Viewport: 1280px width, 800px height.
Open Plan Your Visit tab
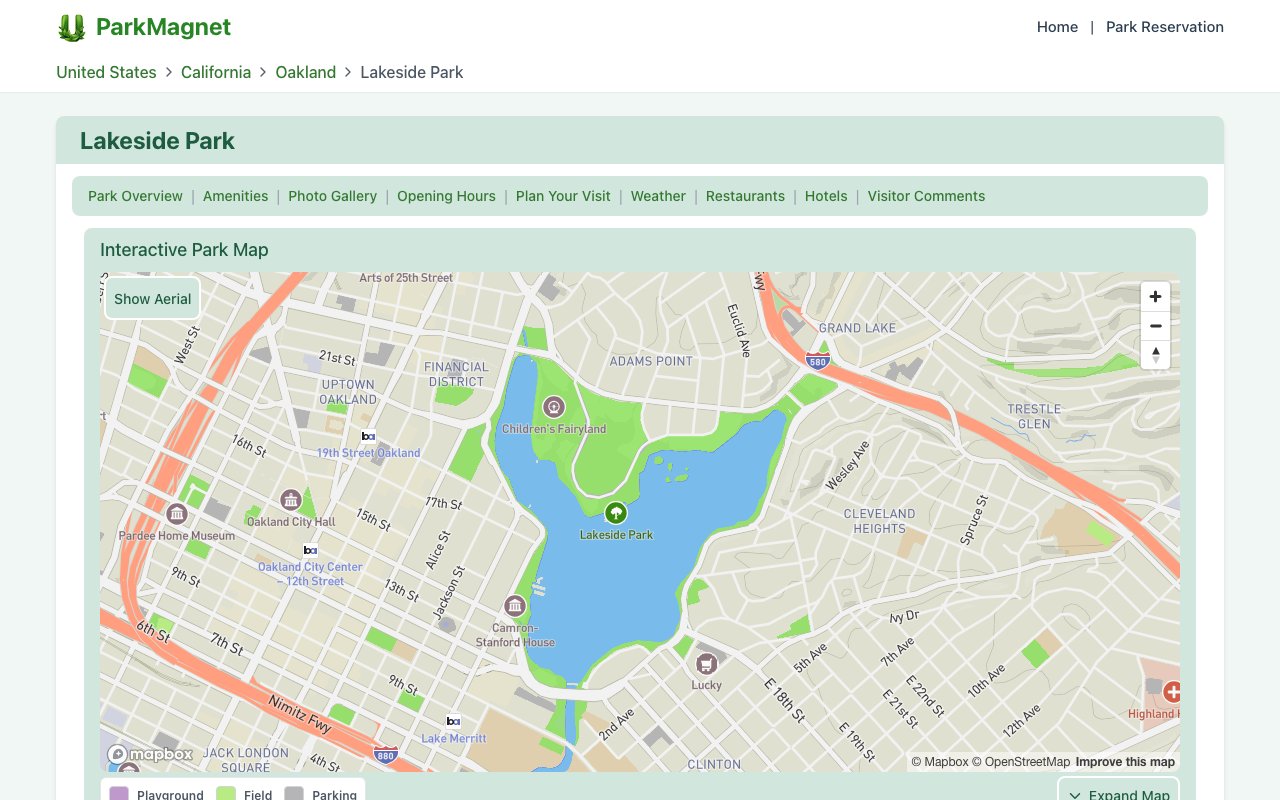[x=563, y=196]
